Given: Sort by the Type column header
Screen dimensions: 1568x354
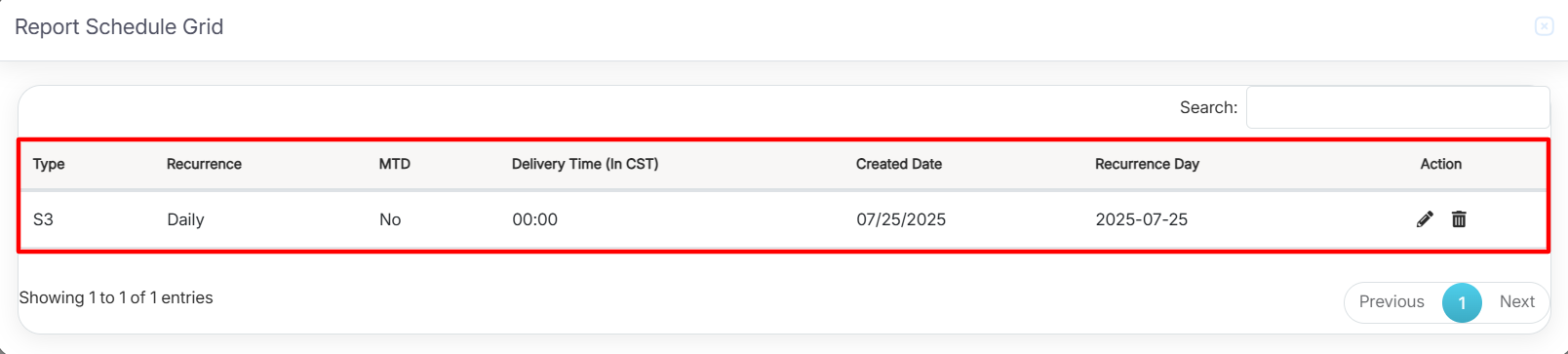Looking at the screenshot, I should pos(49,164).
